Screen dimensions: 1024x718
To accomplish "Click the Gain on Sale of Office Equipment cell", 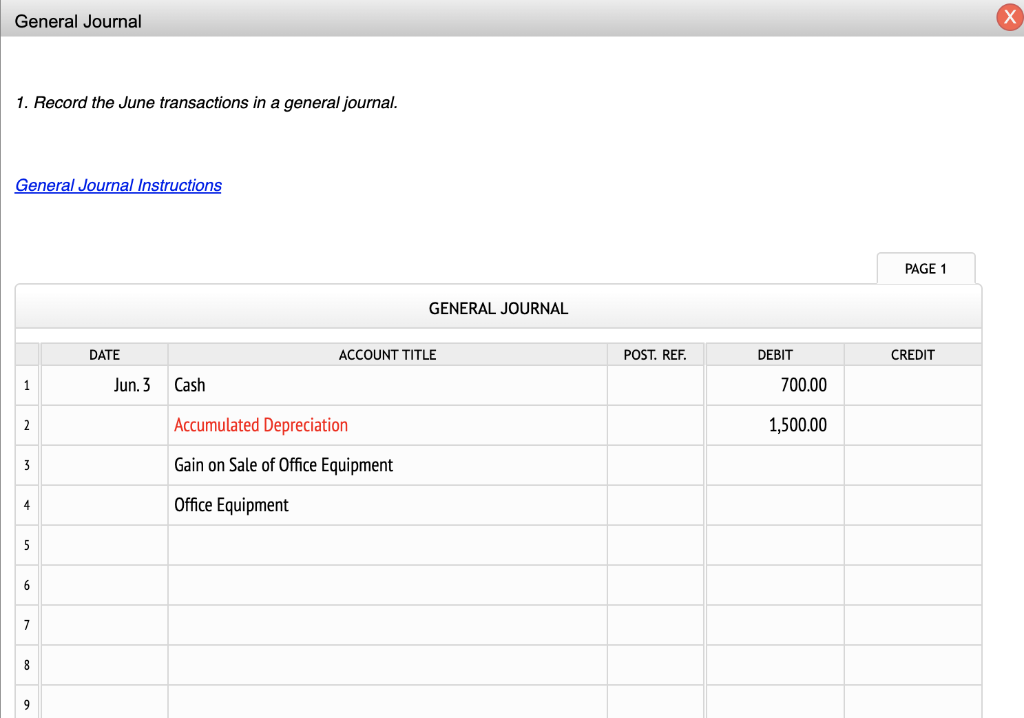I will pyautogui.click(x=300, y=465).
